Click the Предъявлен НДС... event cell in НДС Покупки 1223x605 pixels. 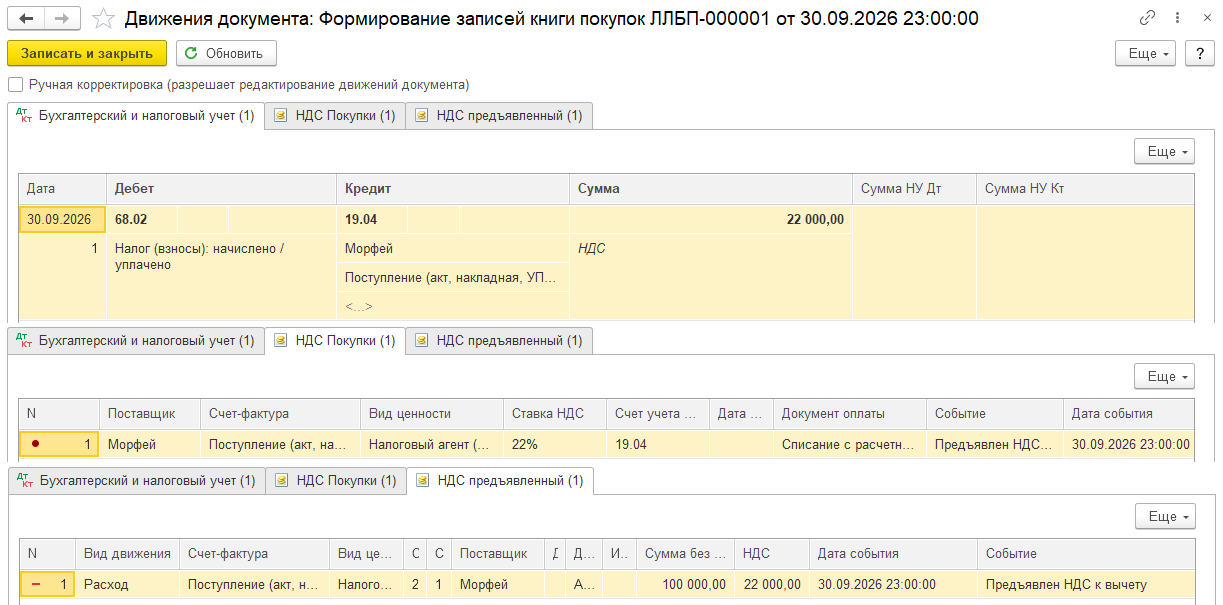[x=994, y=444]
